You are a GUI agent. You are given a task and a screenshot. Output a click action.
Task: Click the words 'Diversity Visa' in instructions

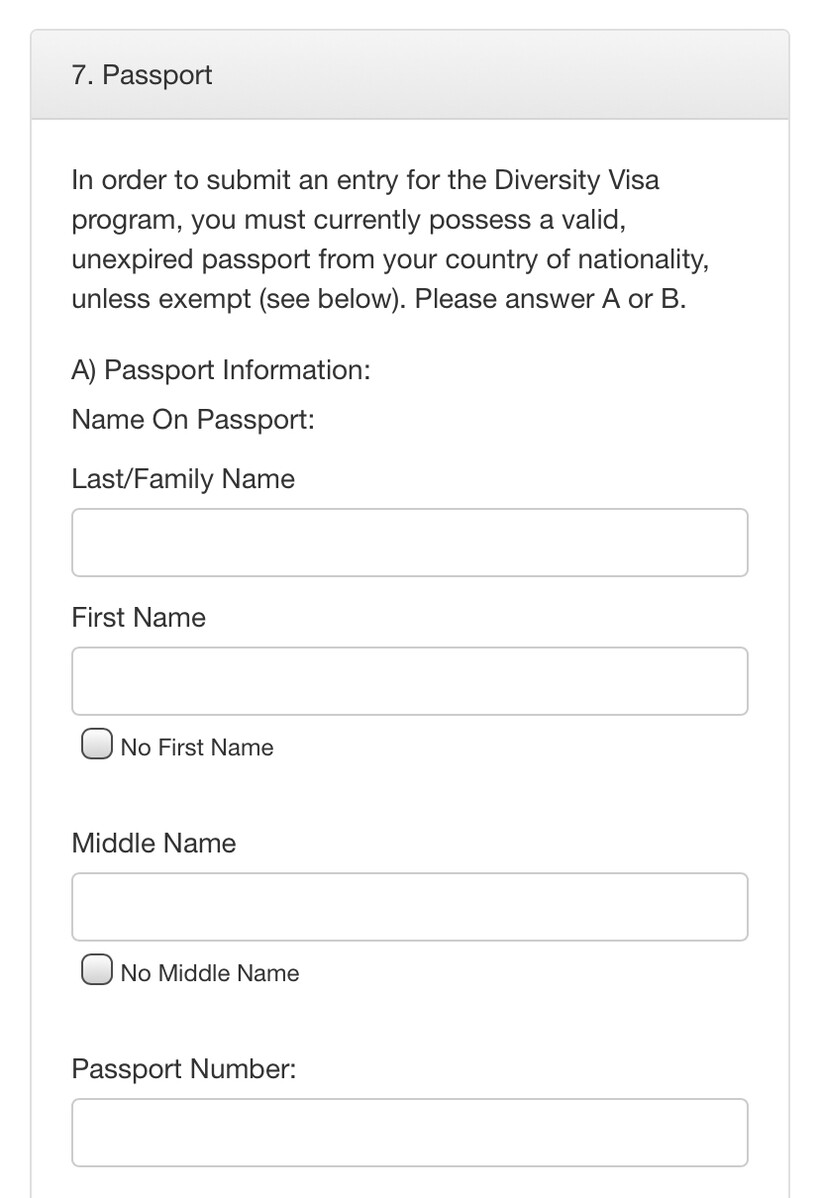577,181
